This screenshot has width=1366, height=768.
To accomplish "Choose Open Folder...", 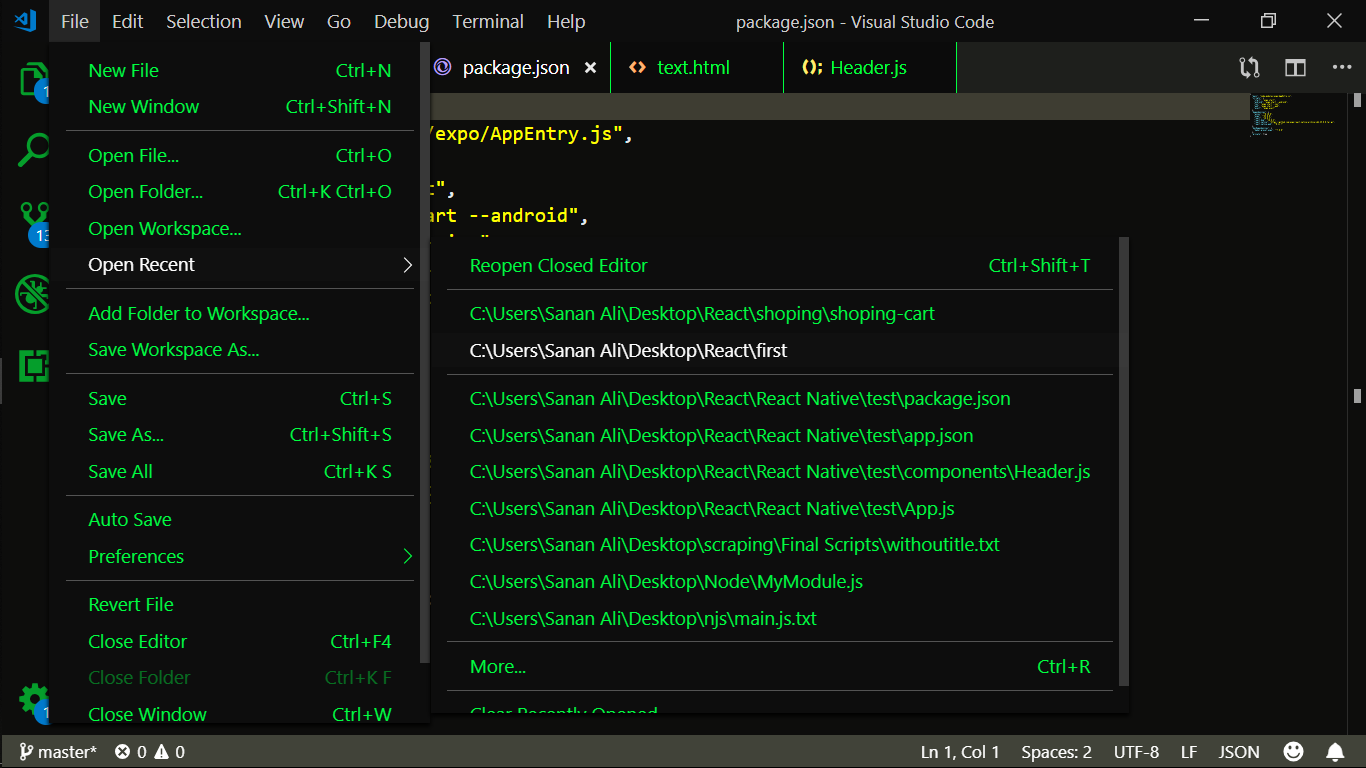I will [x=240, y=192].
